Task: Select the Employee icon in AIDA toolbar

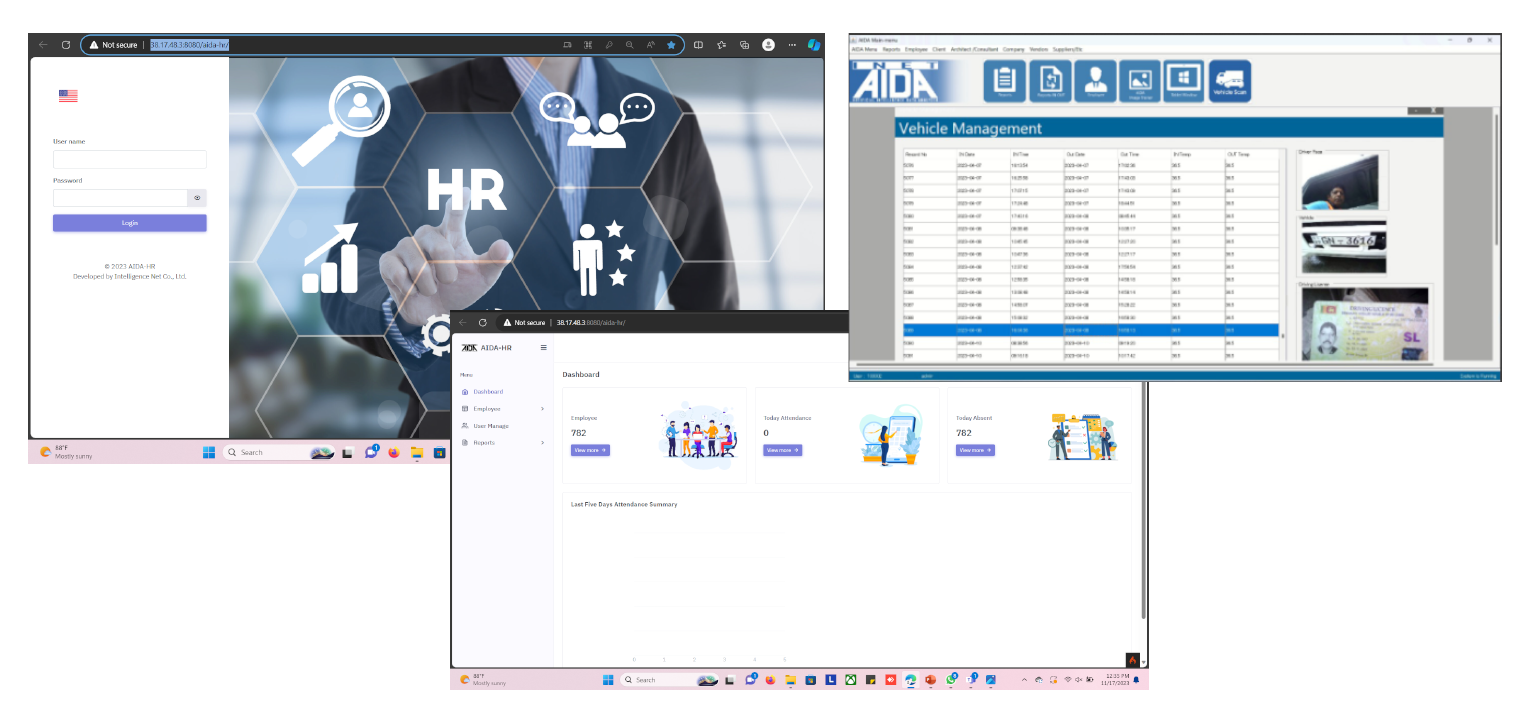Action: click(x=1094, y=81)
